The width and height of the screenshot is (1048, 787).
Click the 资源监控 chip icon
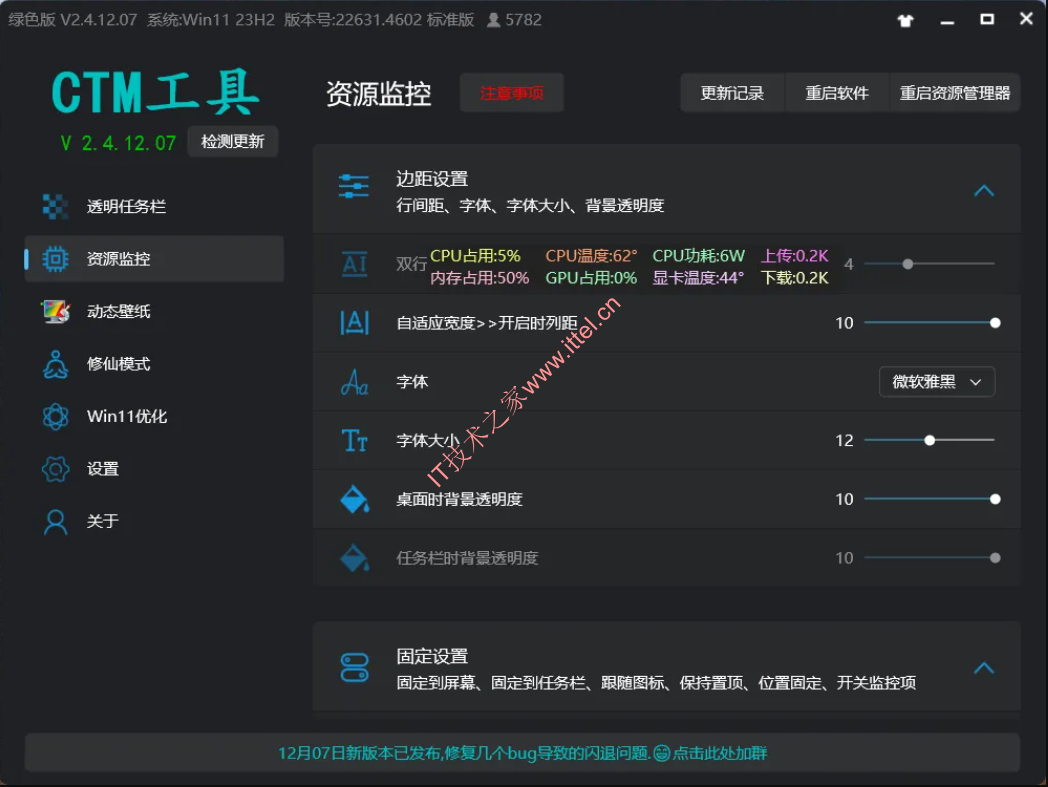click(x=55, y=259)
